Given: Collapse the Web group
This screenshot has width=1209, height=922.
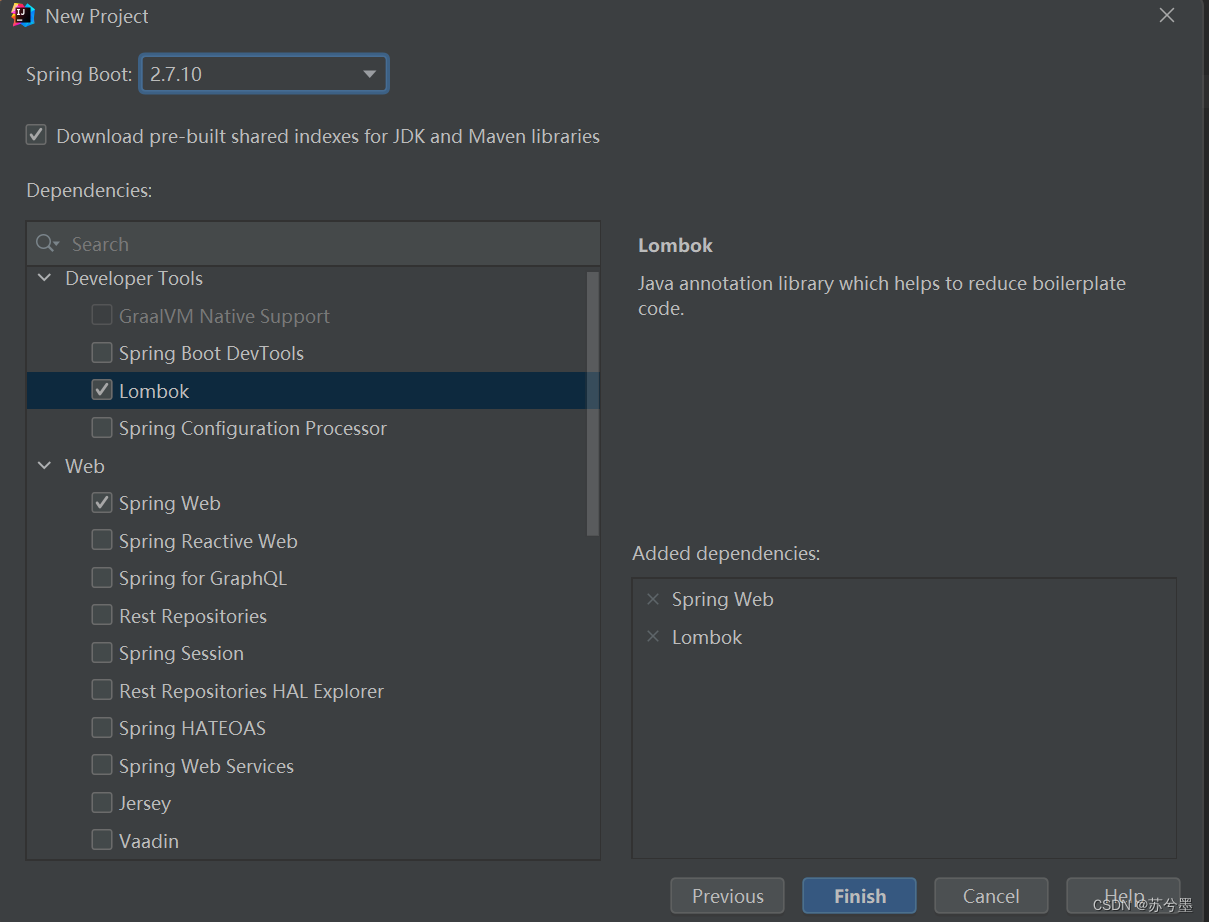Looking at the screenshot, I should [x=45, y=466].
